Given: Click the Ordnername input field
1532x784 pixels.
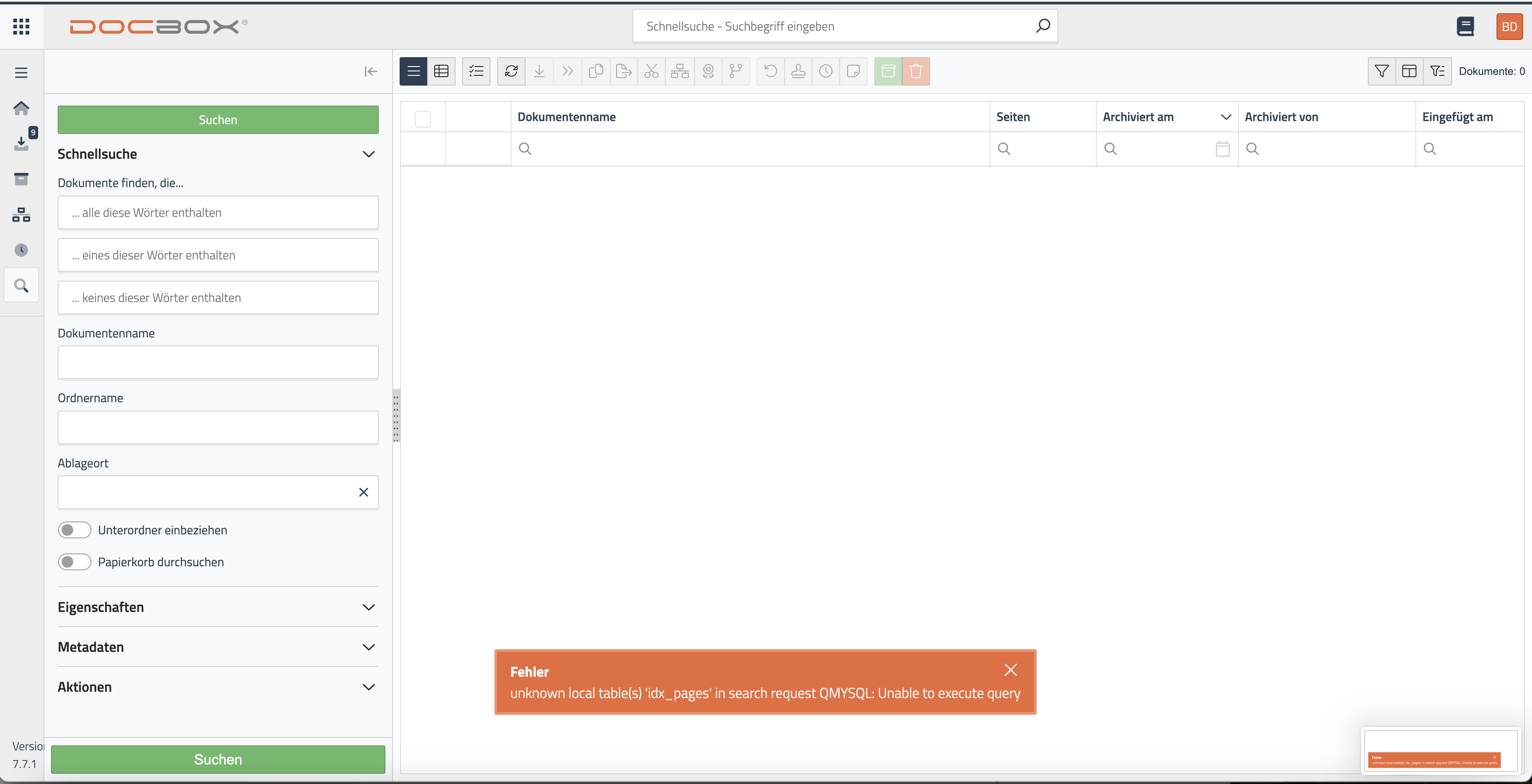Looking at the screenshot, I should [x=218, y=427].
